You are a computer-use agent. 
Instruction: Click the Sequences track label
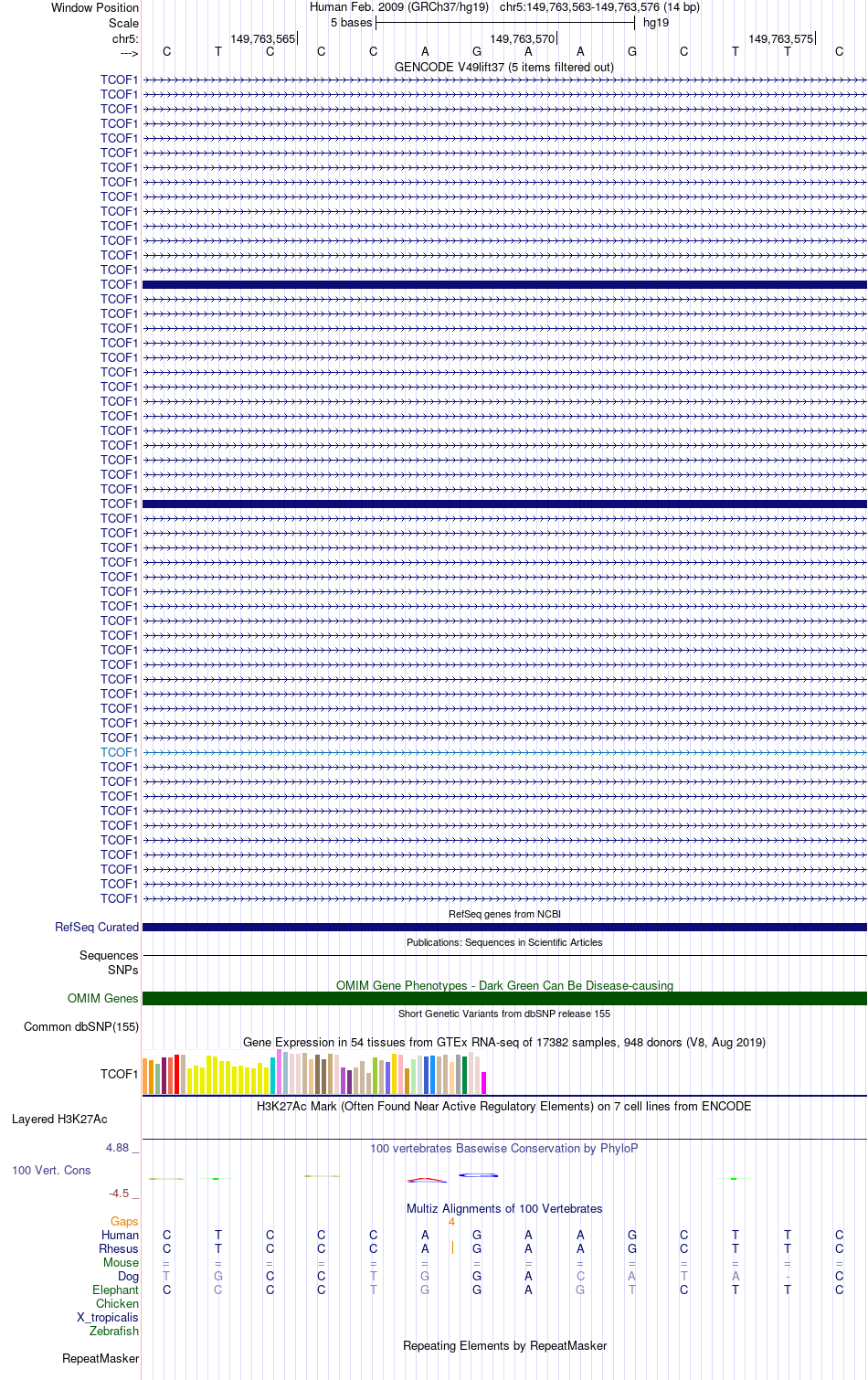pyautogui.click(x=109, y=955)
